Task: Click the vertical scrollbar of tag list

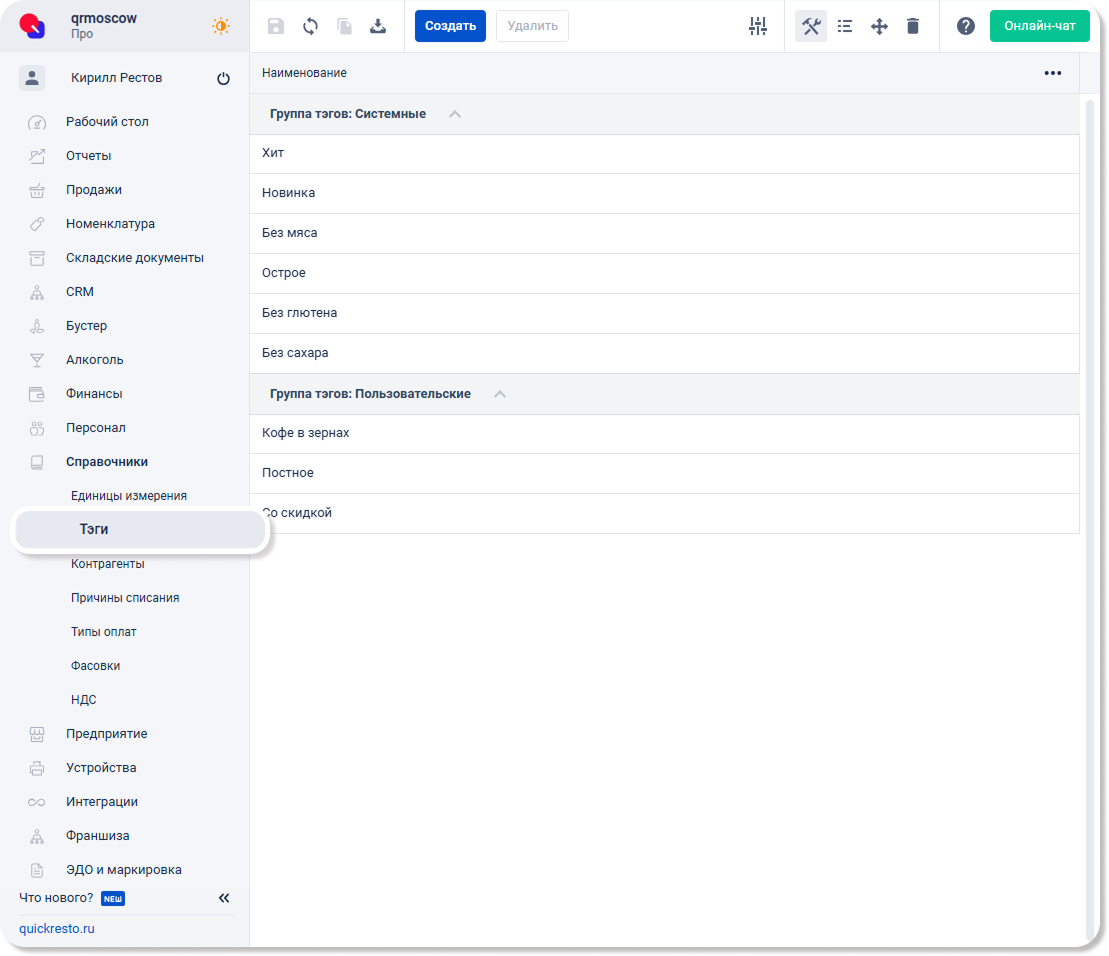Action: 1090,500
